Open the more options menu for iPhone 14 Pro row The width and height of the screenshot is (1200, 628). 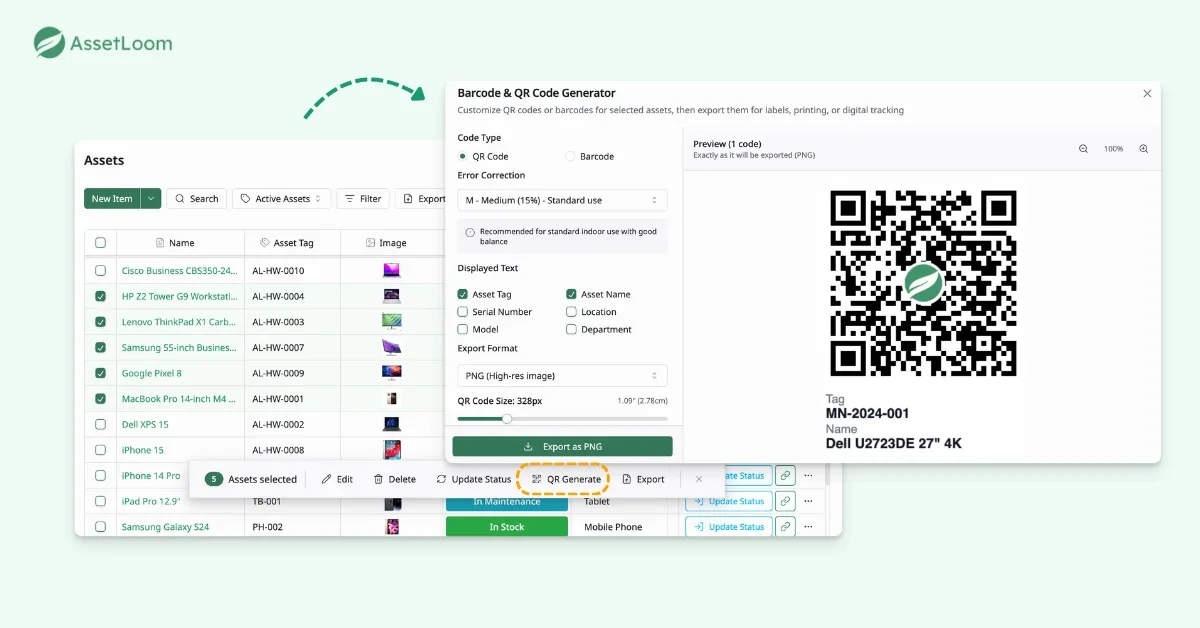pyautogui.click(x=809, y=476)
